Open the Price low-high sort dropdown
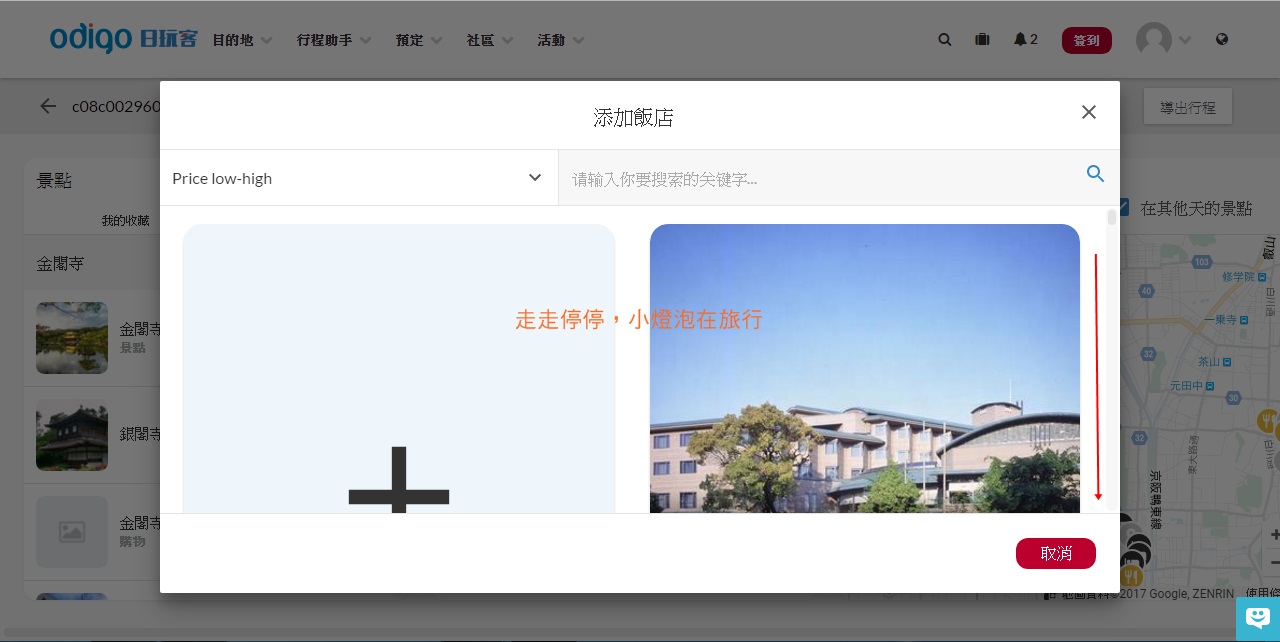This screenshot has width=1280, height=642. click(x=359, y=178)
